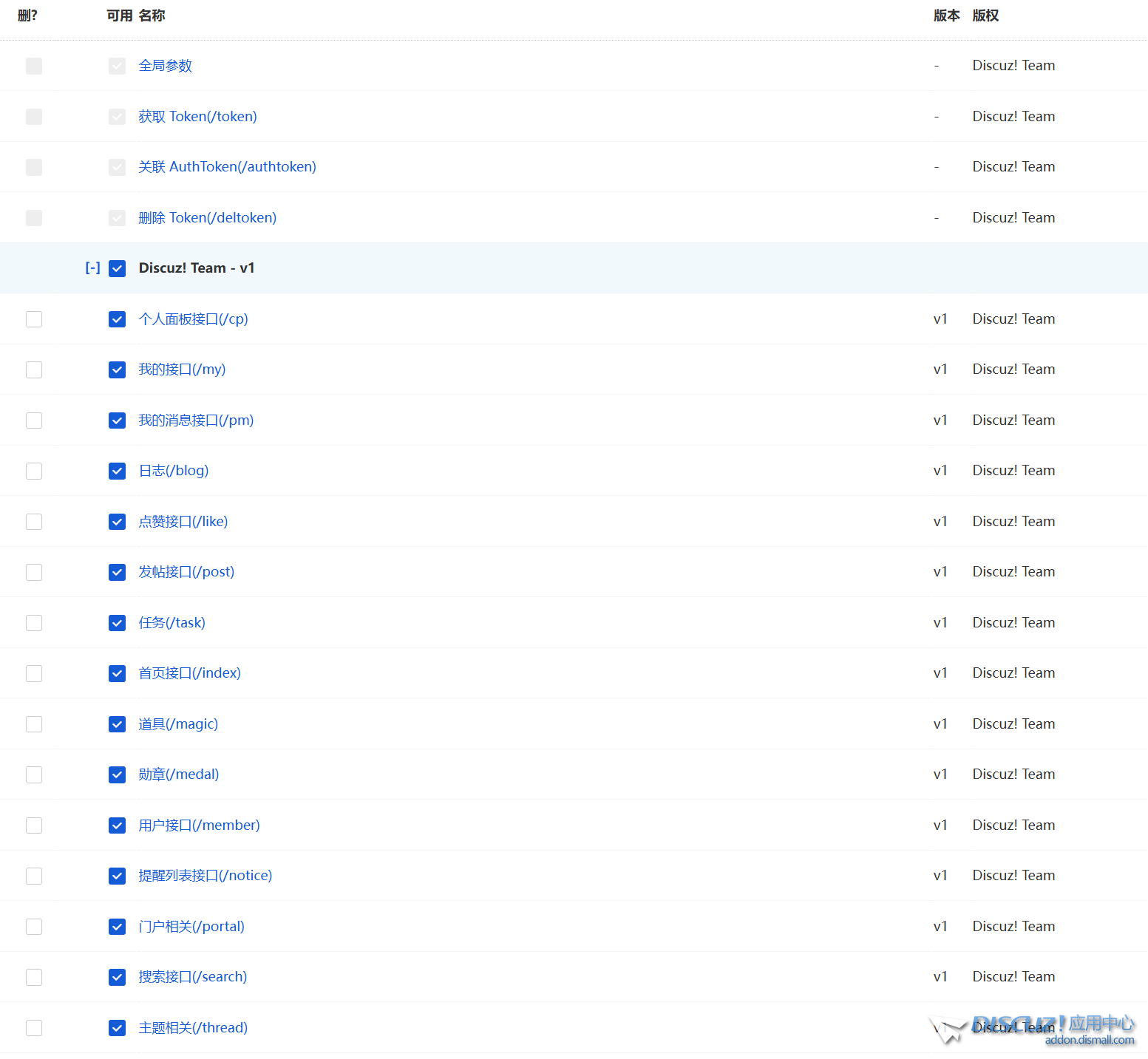Open the 任务(/task) link
The image size is (1148, 1059).
click(x=172, y=623)
